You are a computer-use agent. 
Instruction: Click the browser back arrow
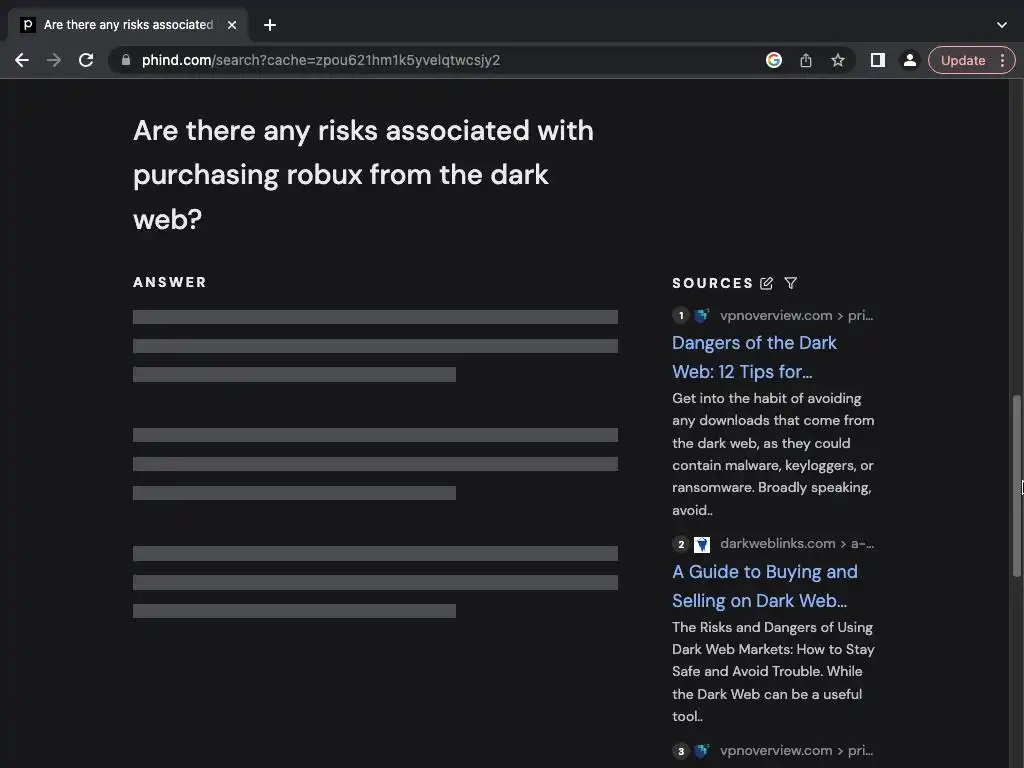pyautogui.click(x=22, y=60)
